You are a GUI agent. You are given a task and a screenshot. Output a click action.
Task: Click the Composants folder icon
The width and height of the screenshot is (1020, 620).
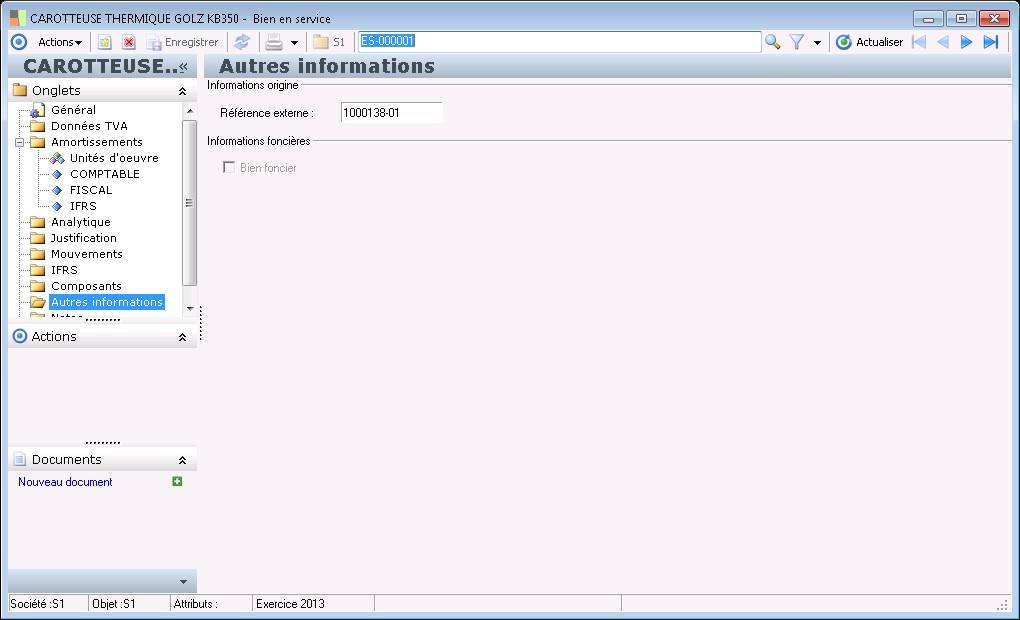coord(38,286)
